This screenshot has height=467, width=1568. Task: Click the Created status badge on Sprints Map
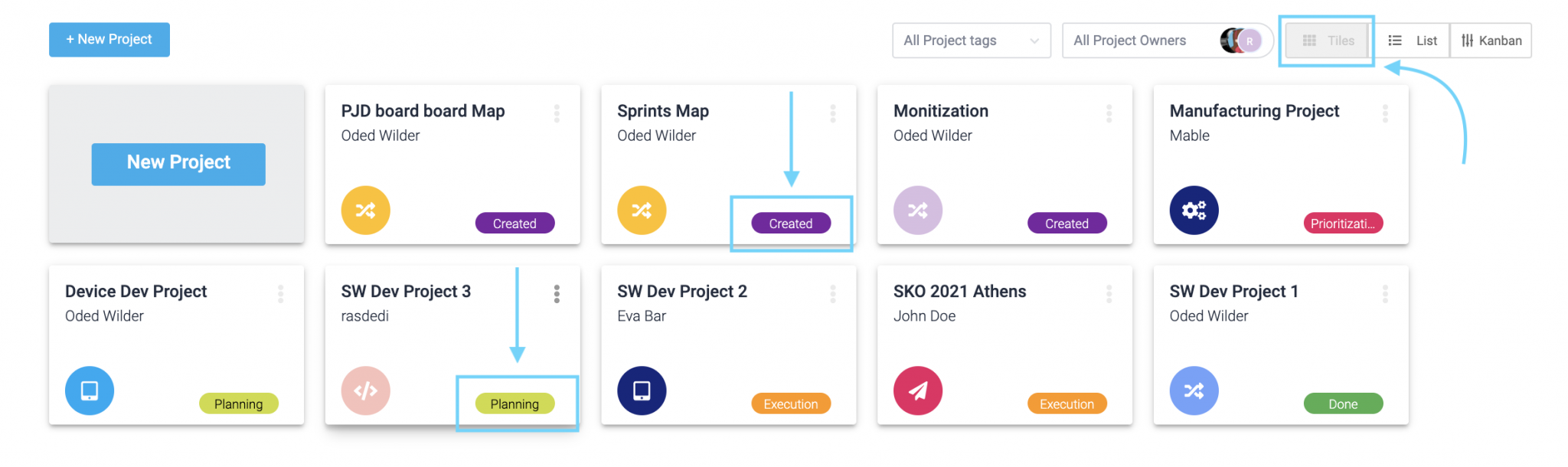pyautogui.click(x=791, y=224)
